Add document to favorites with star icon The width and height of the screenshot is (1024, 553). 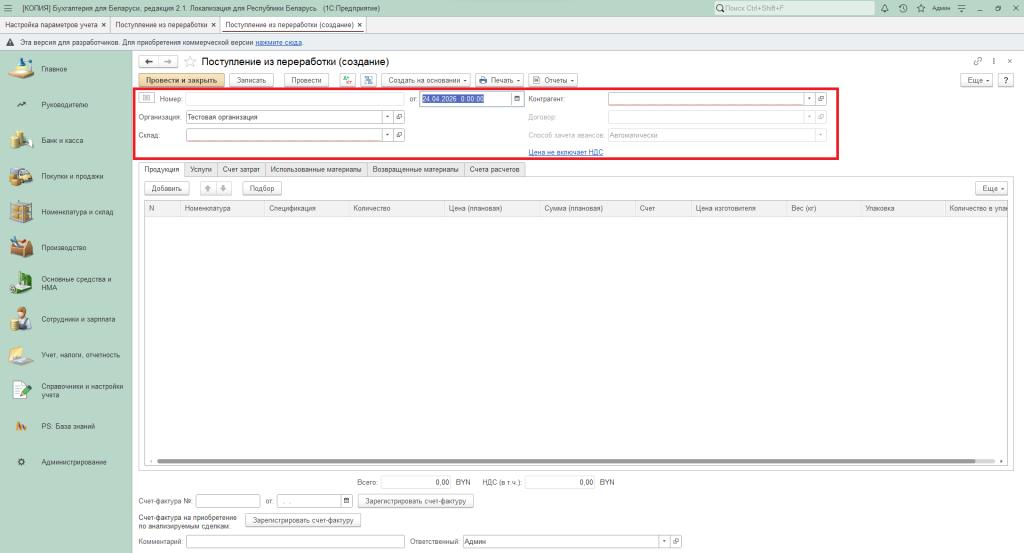coord(190,62)
